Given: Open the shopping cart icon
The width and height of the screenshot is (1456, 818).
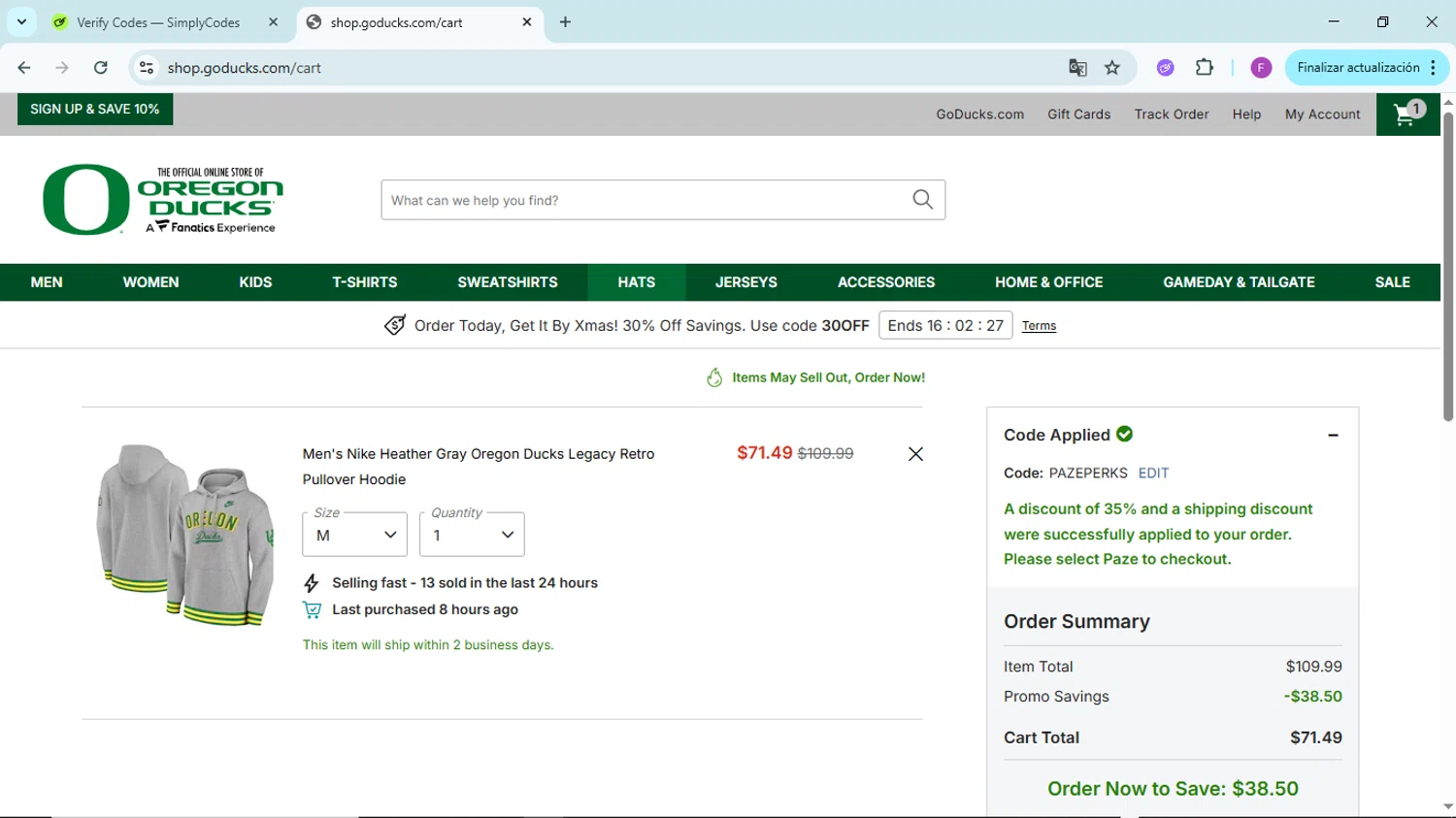Looking at the screenshot, I should pyautogui.click(x=1407, y=115).
